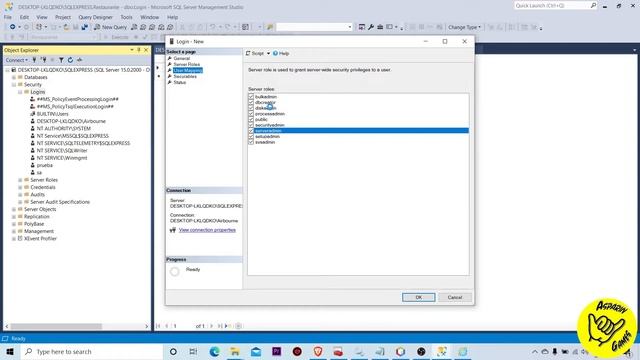The width and height of the screenshot is (640, 360).
Task: Click the Properties wrench icon in toolbar
Action: coord(371,27)
